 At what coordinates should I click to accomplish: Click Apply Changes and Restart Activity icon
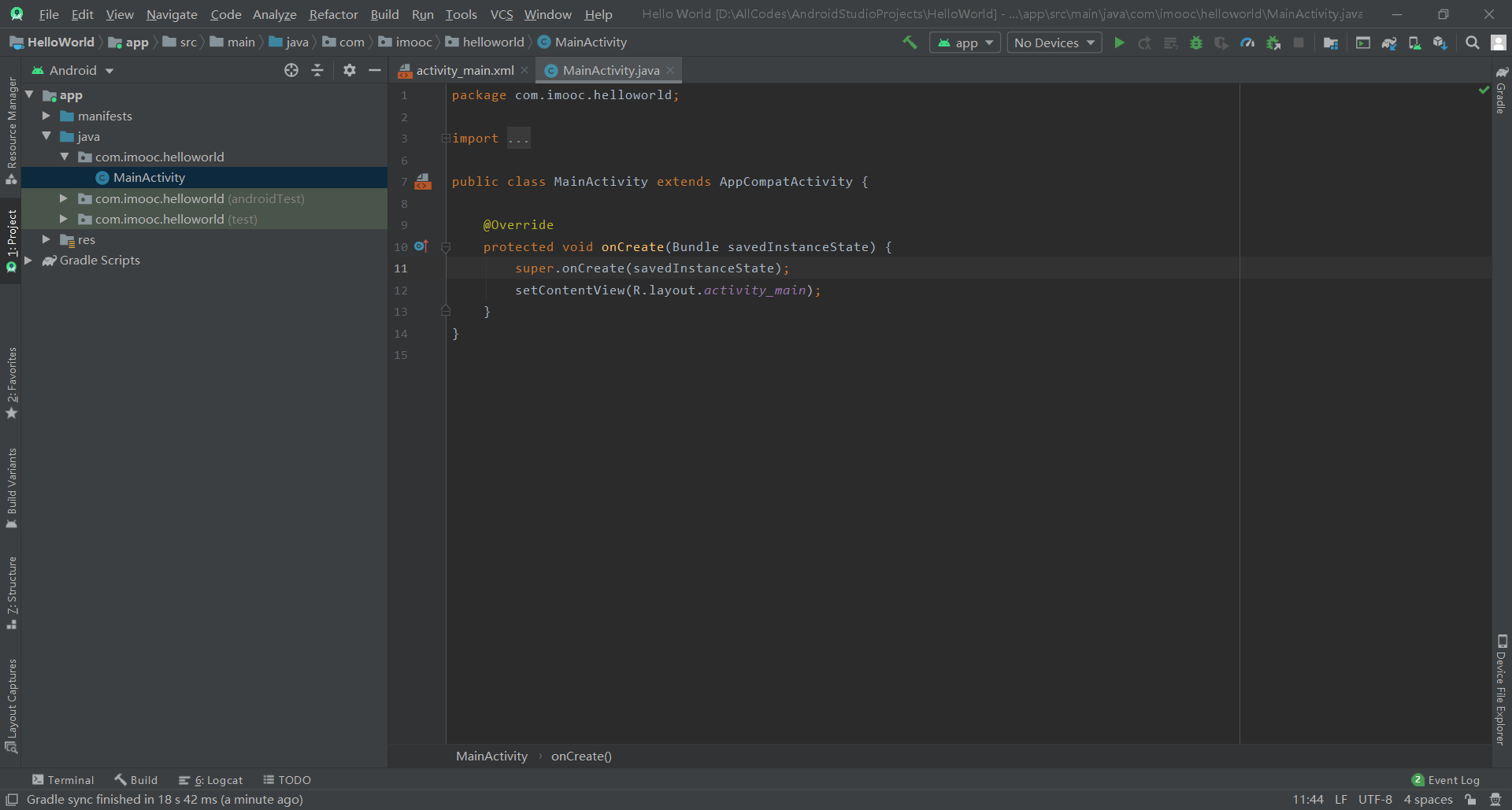coord(1145,43)
